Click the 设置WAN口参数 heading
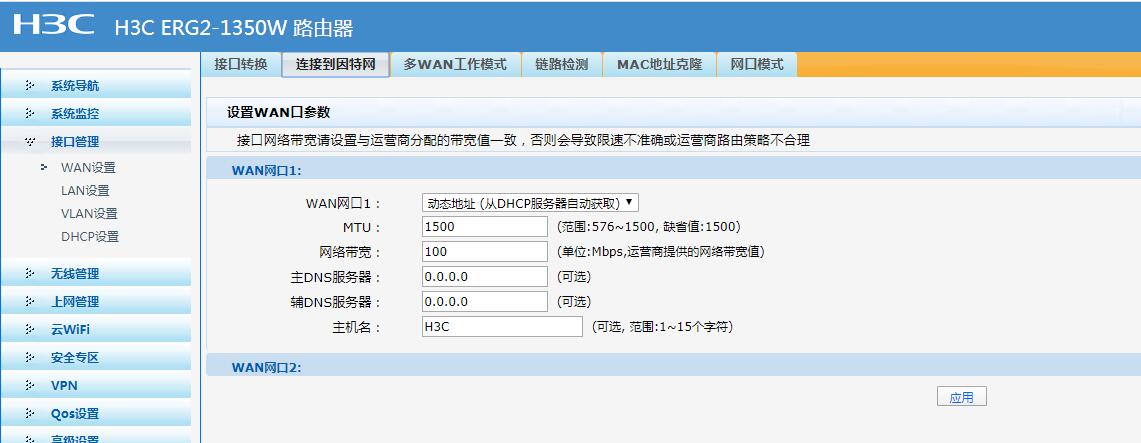This screenshot has height=443, width=1141. (279, 113)
